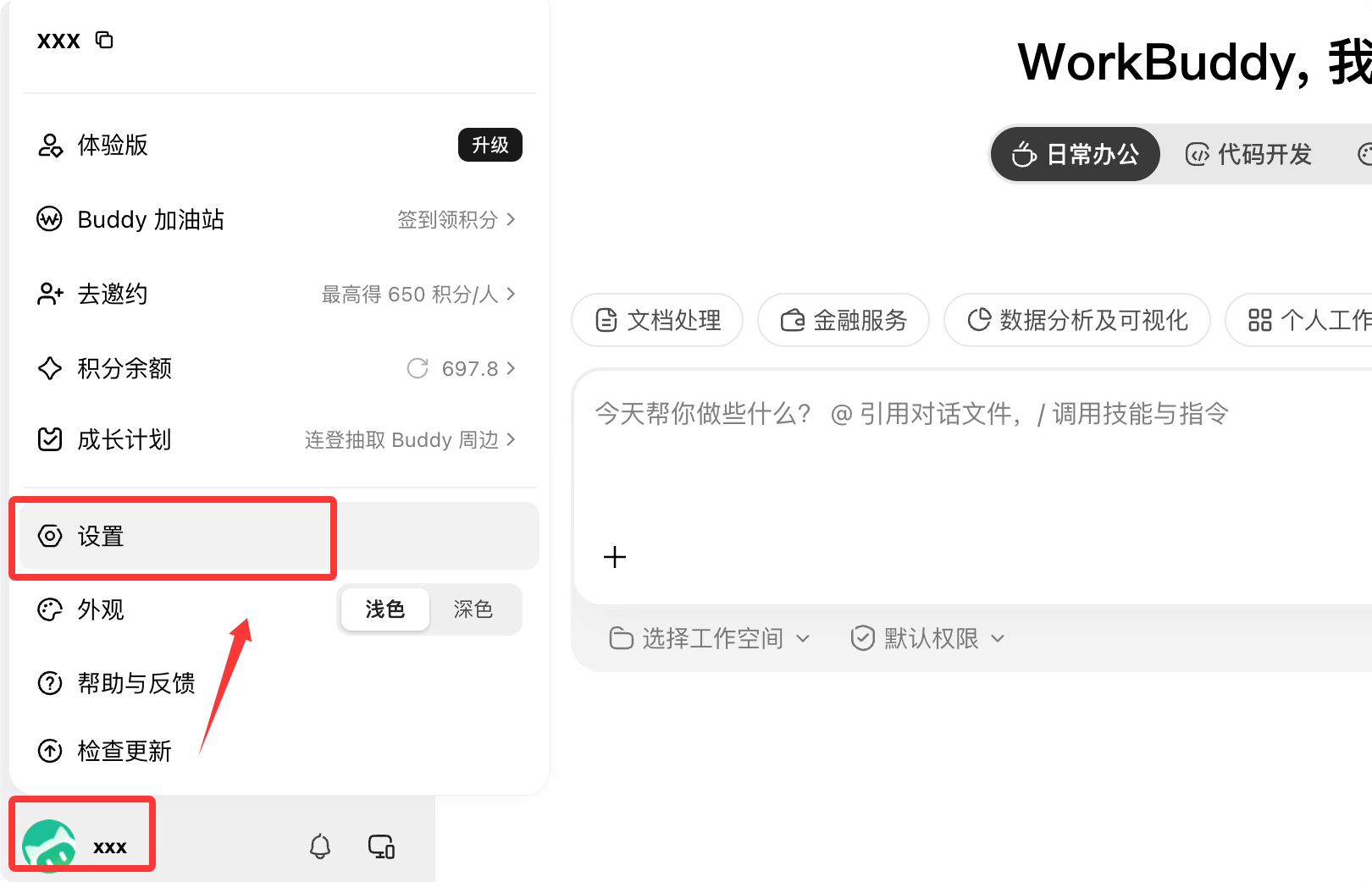The height and width of the screenshot is (882, 1372).
Task: Open 最高得 650 积分/人 invite details
Action: pos(418,295)
